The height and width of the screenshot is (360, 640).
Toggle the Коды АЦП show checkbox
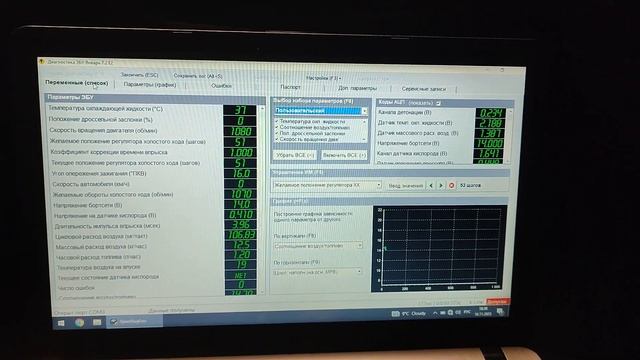click(x=438, y=103)
